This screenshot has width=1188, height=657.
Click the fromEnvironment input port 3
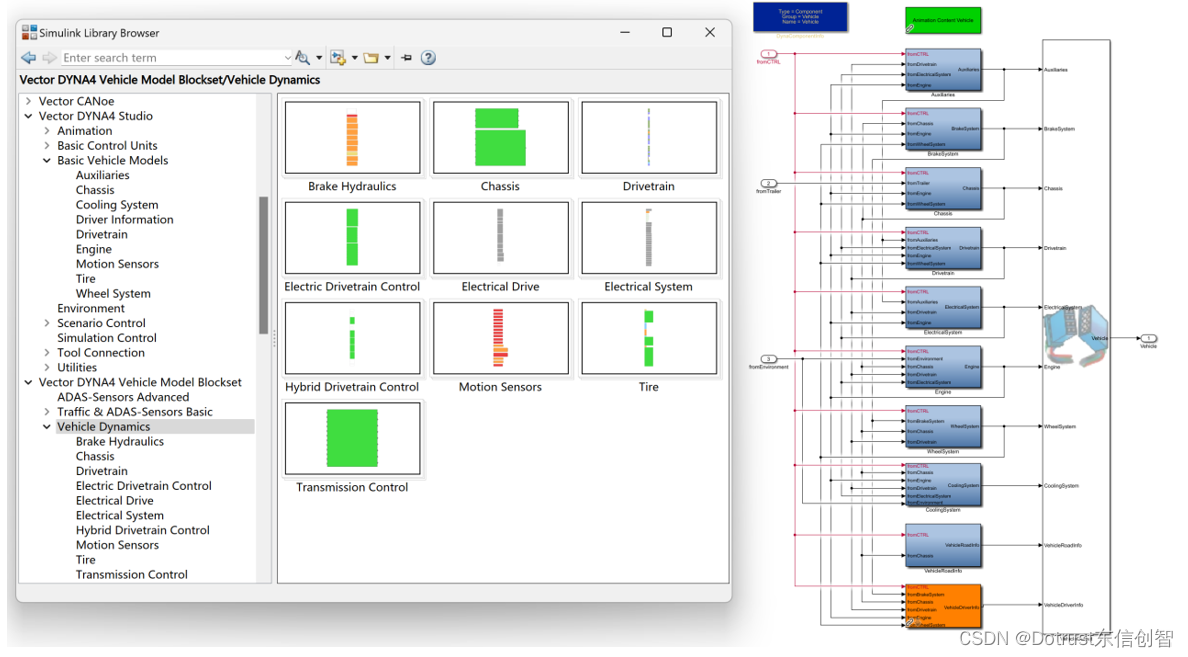(x=768, y=359)
